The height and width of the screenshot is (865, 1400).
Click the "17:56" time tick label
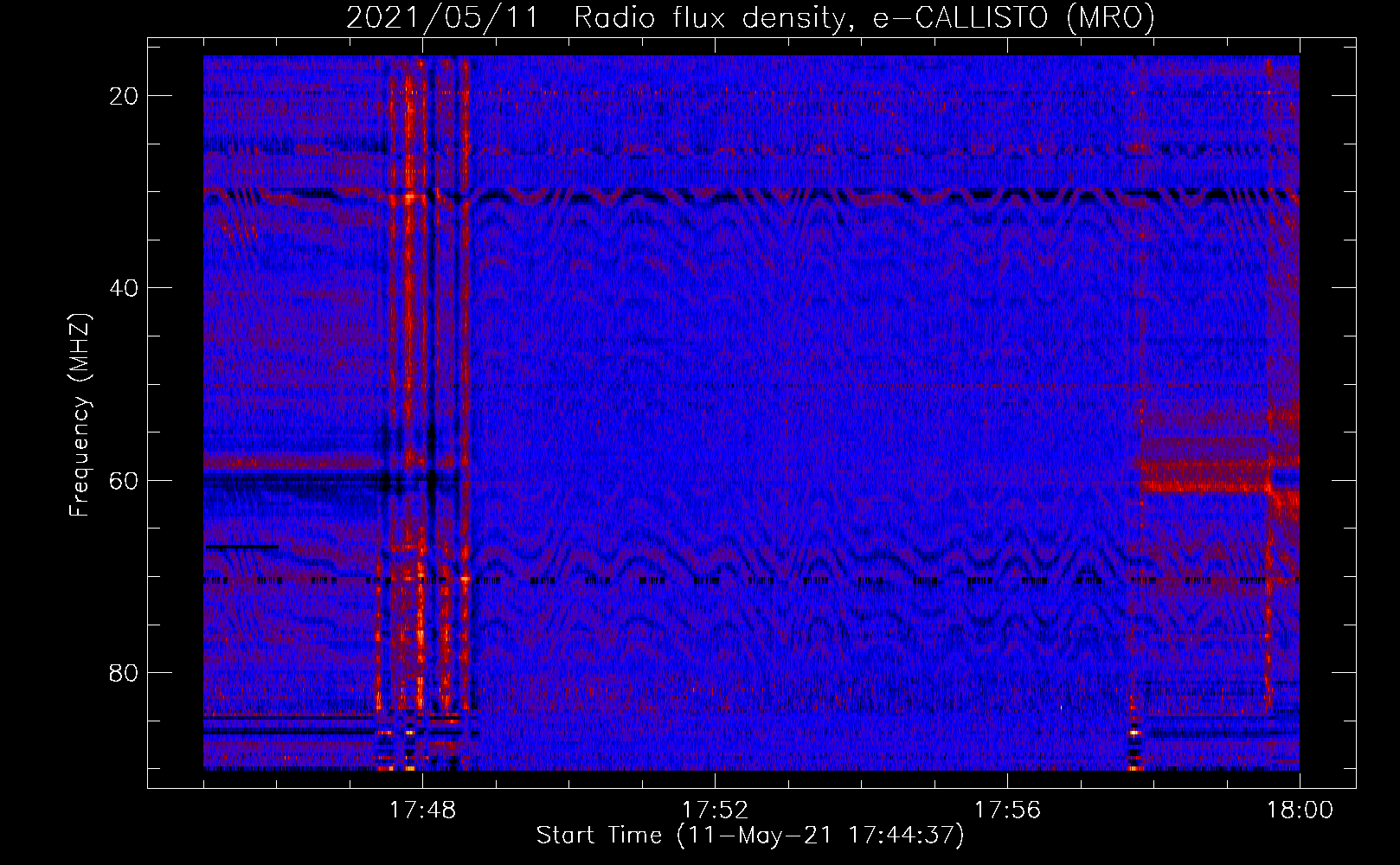1007,811
